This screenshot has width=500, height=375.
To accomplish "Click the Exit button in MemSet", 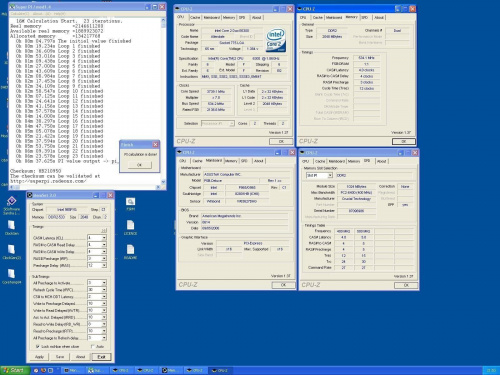I will (x=101, y=357).
